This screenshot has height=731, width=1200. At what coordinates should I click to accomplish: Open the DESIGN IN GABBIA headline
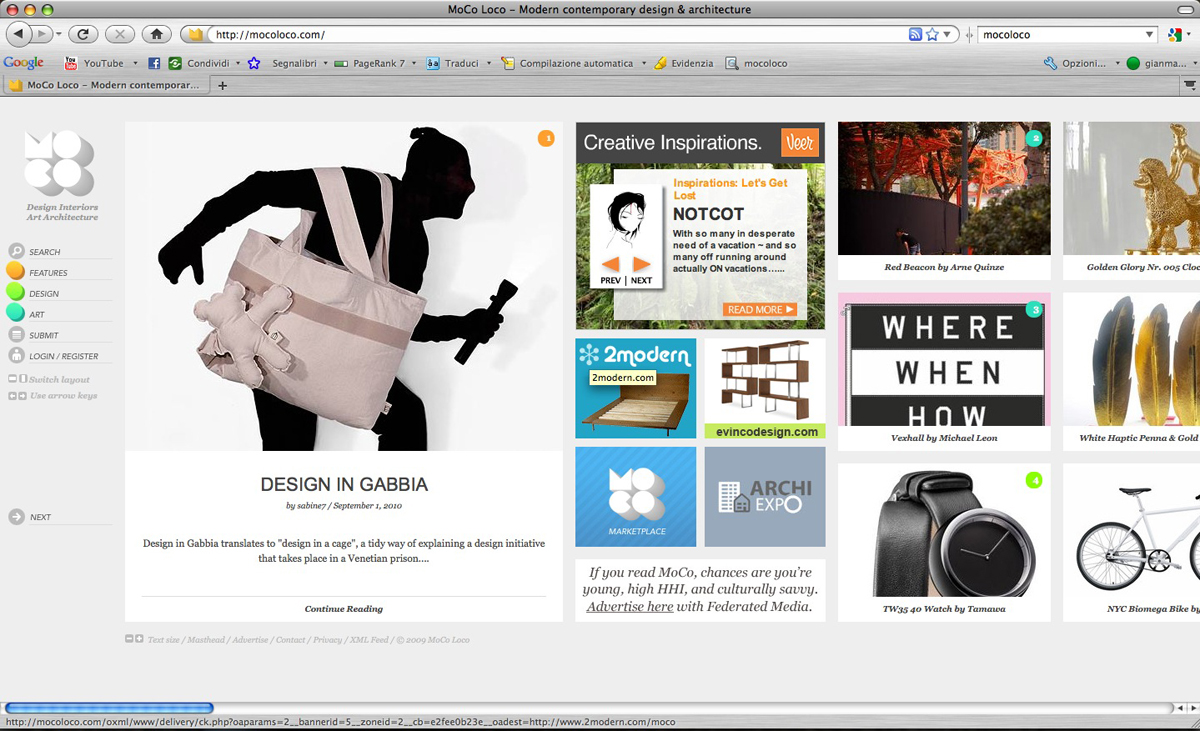pyautogui.click(x=344, y=485)
